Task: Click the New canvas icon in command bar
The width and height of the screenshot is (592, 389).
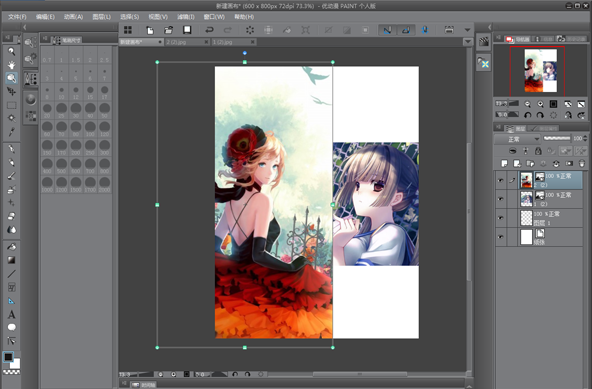Action: [x=150, y=30]
